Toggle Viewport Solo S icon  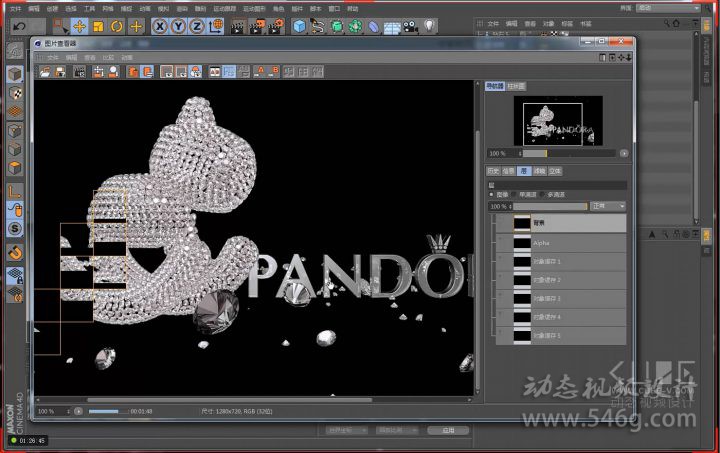click(x=15, y=229)
